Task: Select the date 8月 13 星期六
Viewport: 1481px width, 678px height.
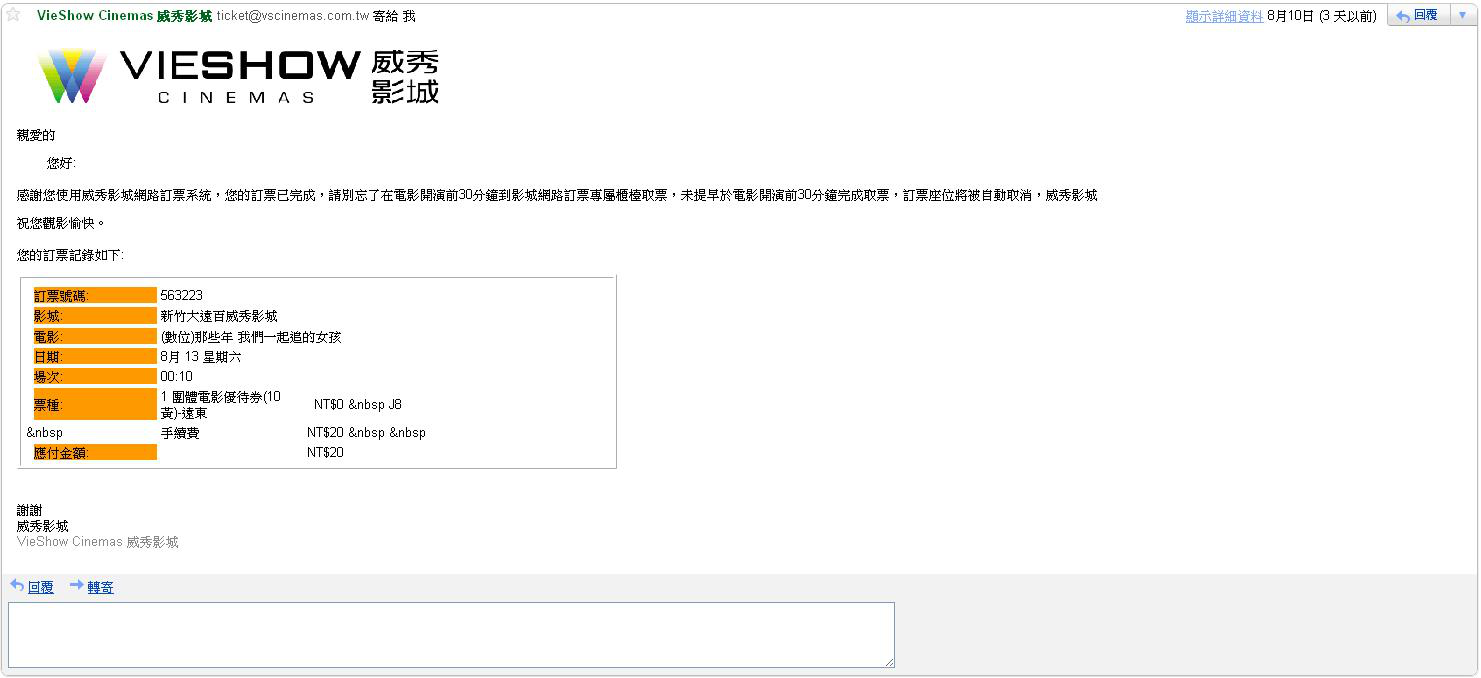Action: pos(200,357)
